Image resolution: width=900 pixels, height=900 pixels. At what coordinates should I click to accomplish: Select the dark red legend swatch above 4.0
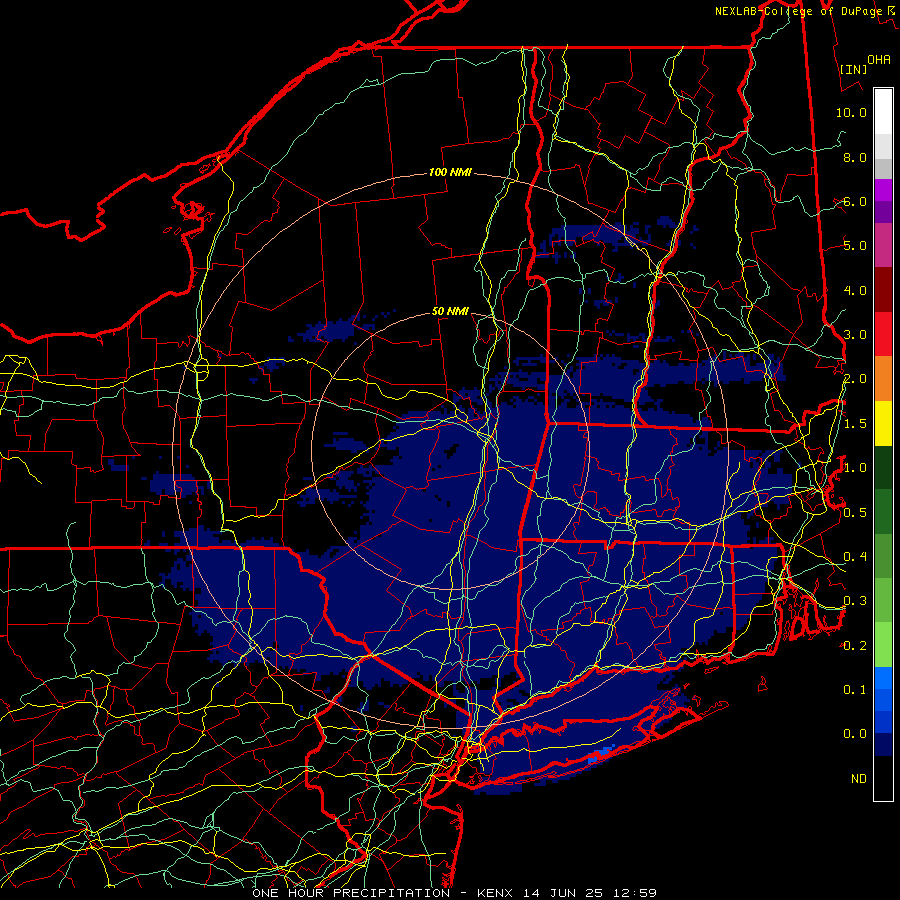pos(883,290)
